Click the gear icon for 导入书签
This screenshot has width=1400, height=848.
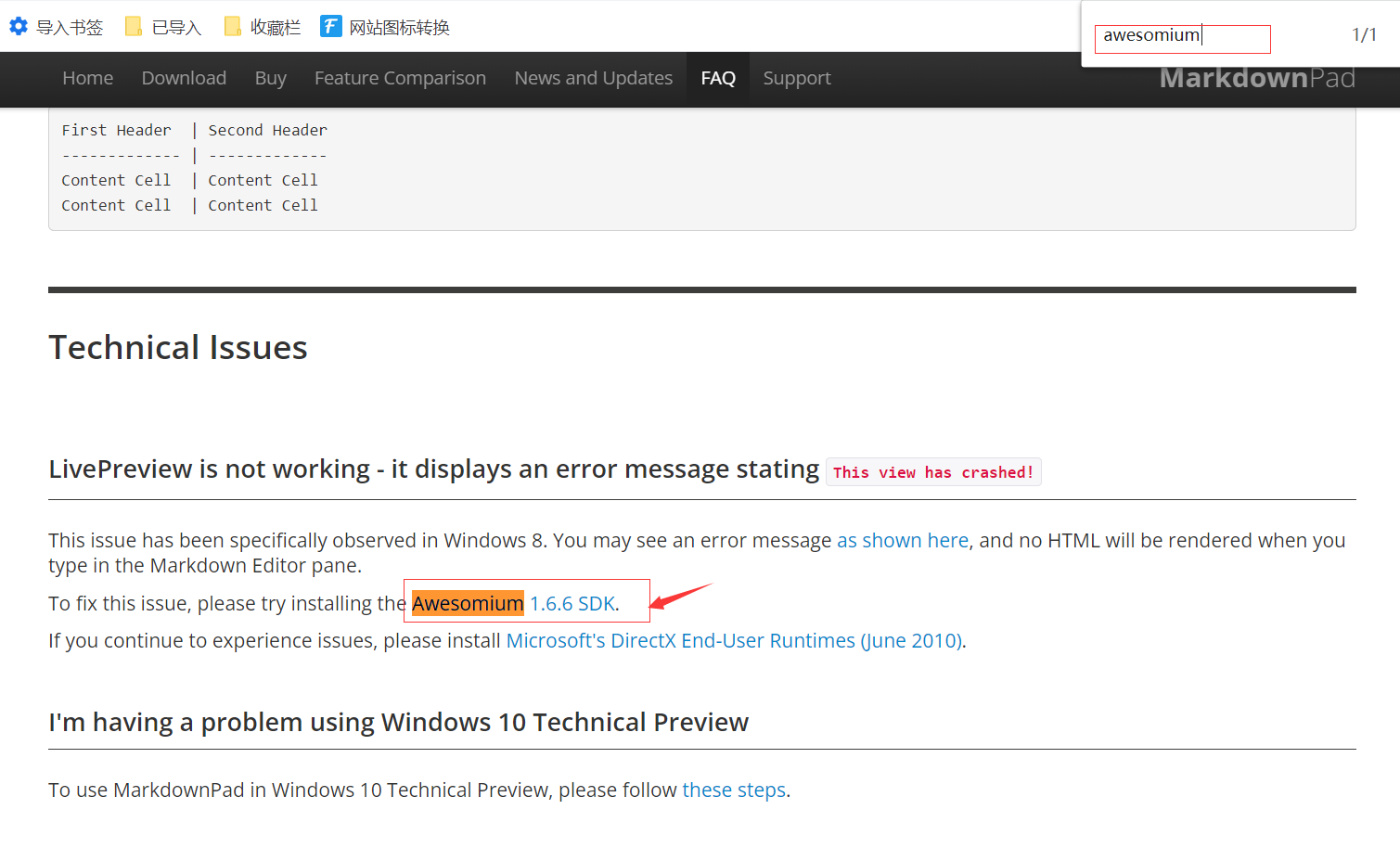[19, 27]
